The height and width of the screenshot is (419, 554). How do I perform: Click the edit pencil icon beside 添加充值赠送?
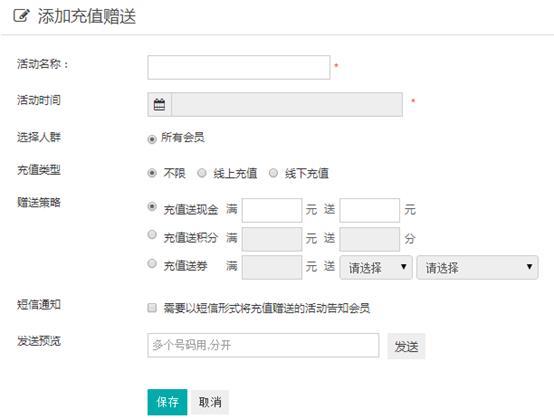[21, 16]
